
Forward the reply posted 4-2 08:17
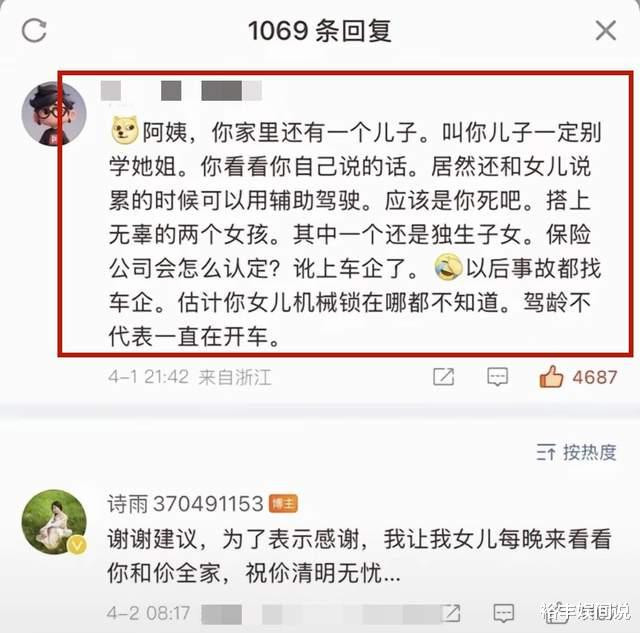(x=451, y=612)
